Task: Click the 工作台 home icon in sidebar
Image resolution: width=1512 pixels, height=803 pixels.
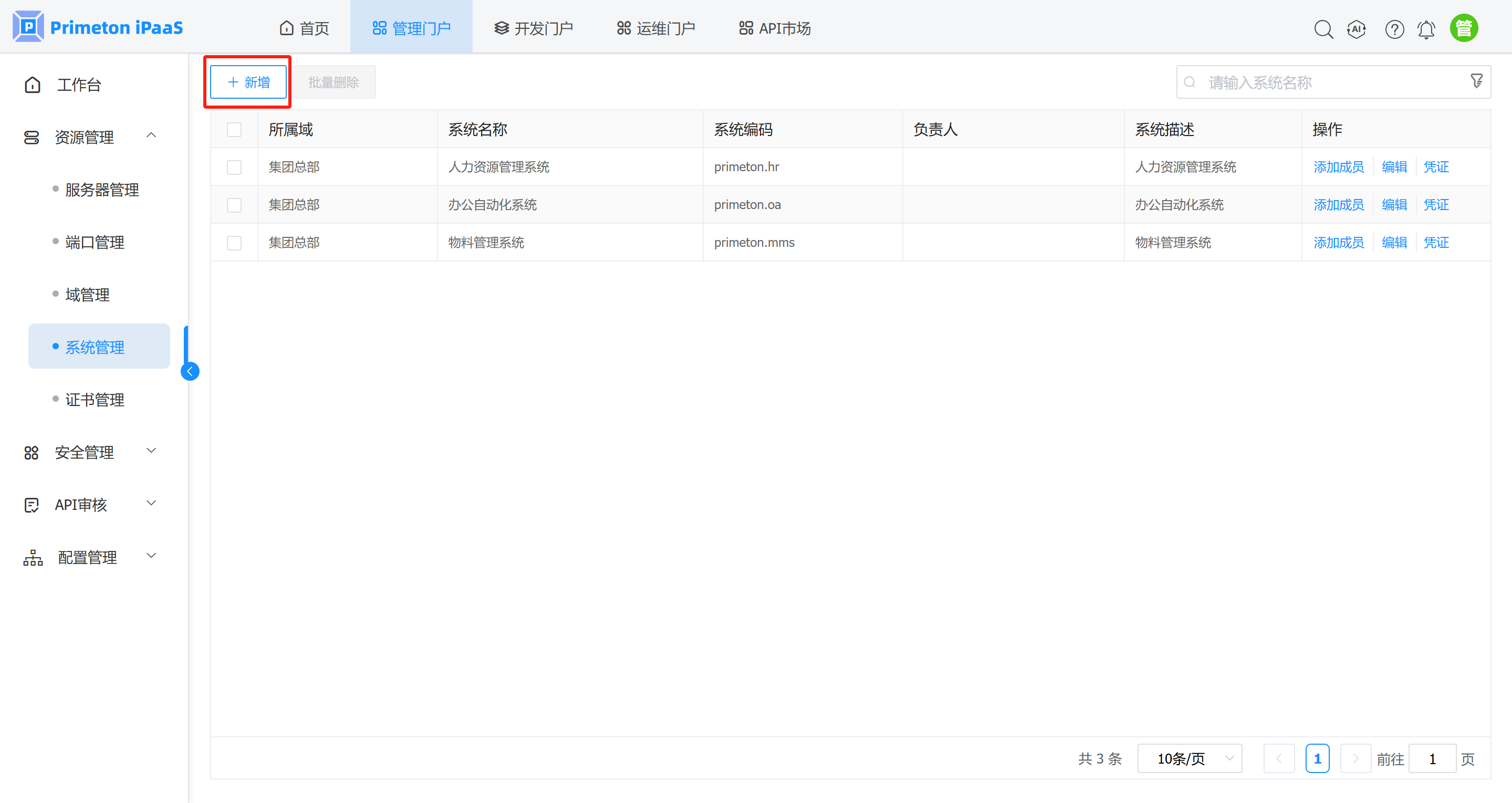Action: tap(32, 85)
